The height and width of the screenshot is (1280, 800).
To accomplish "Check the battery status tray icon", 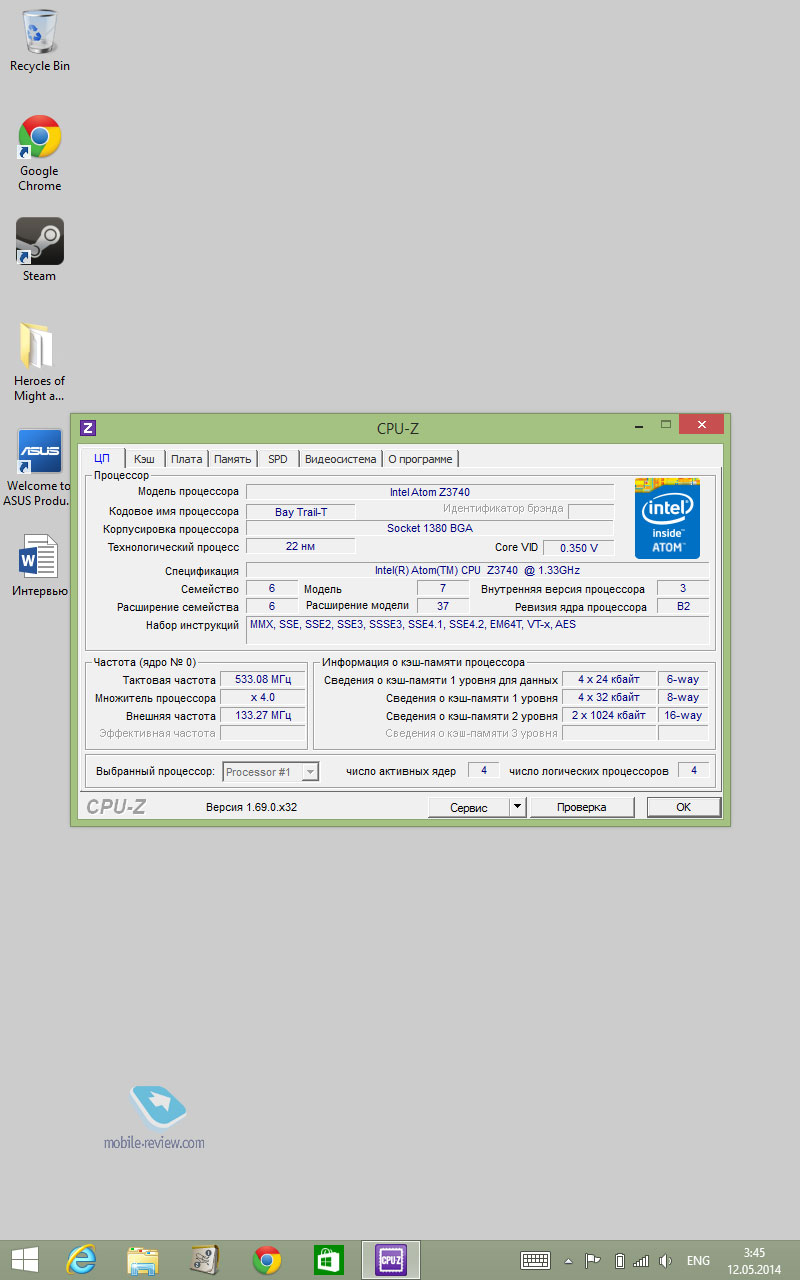I will 619,1260.
